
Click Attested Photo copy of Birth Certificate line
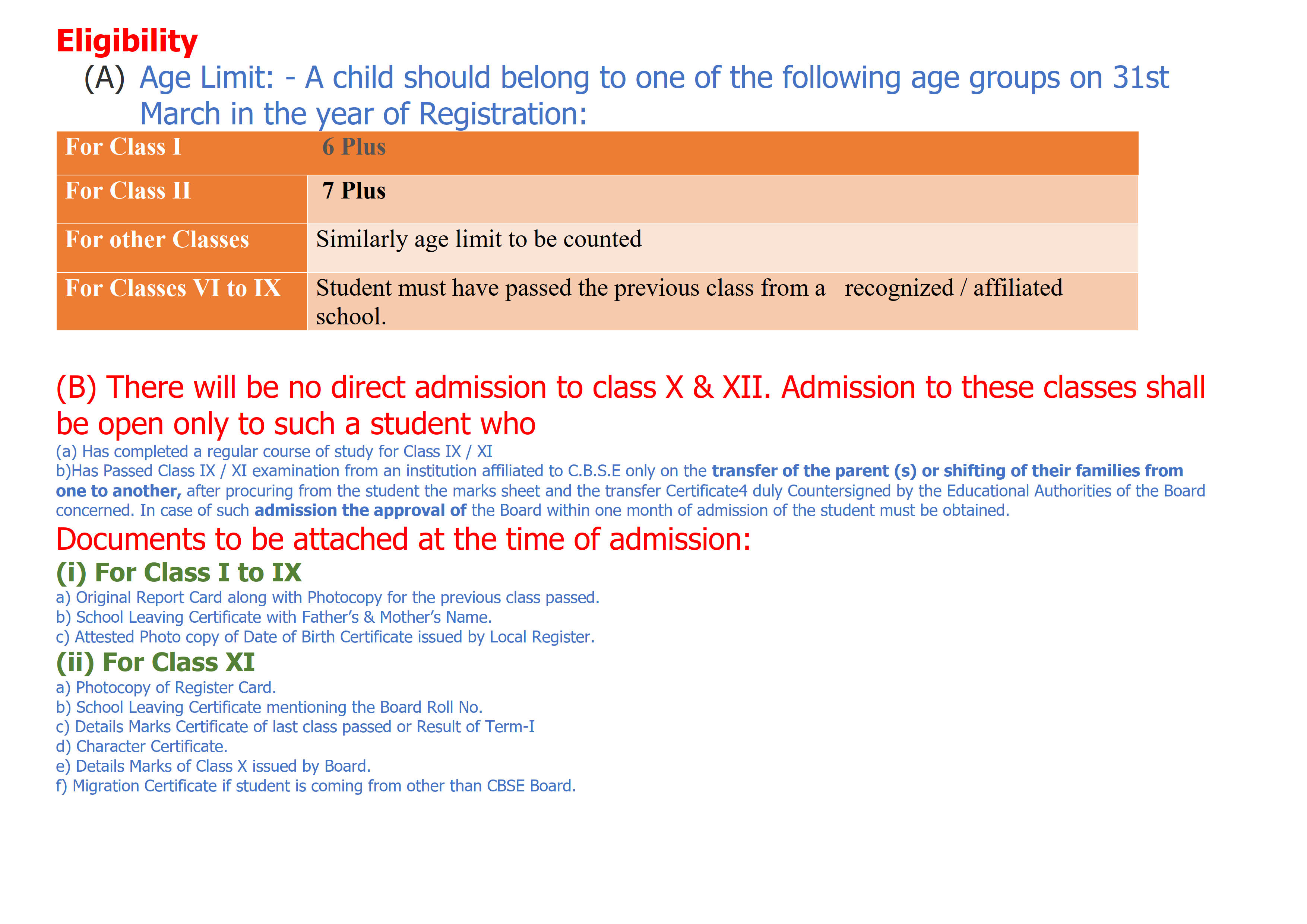[x=325, y=637]
